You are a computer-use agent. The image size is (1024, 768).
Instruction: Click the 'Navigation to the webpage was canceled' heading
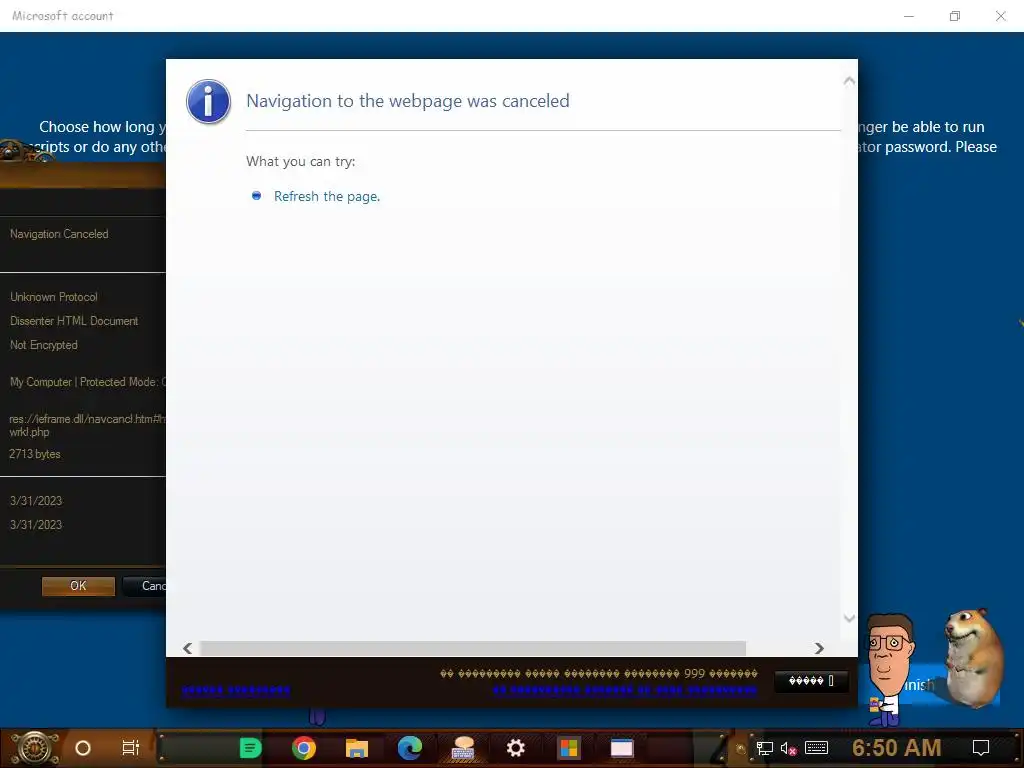408,101
